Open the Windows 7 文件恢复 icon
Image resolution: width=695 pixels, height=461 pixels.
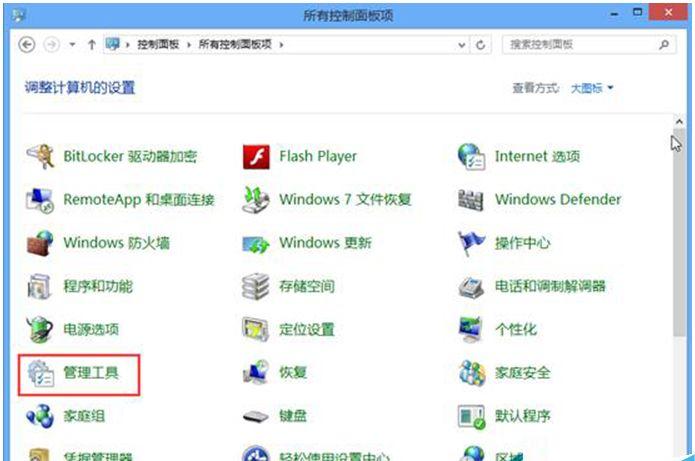[256, 199]
